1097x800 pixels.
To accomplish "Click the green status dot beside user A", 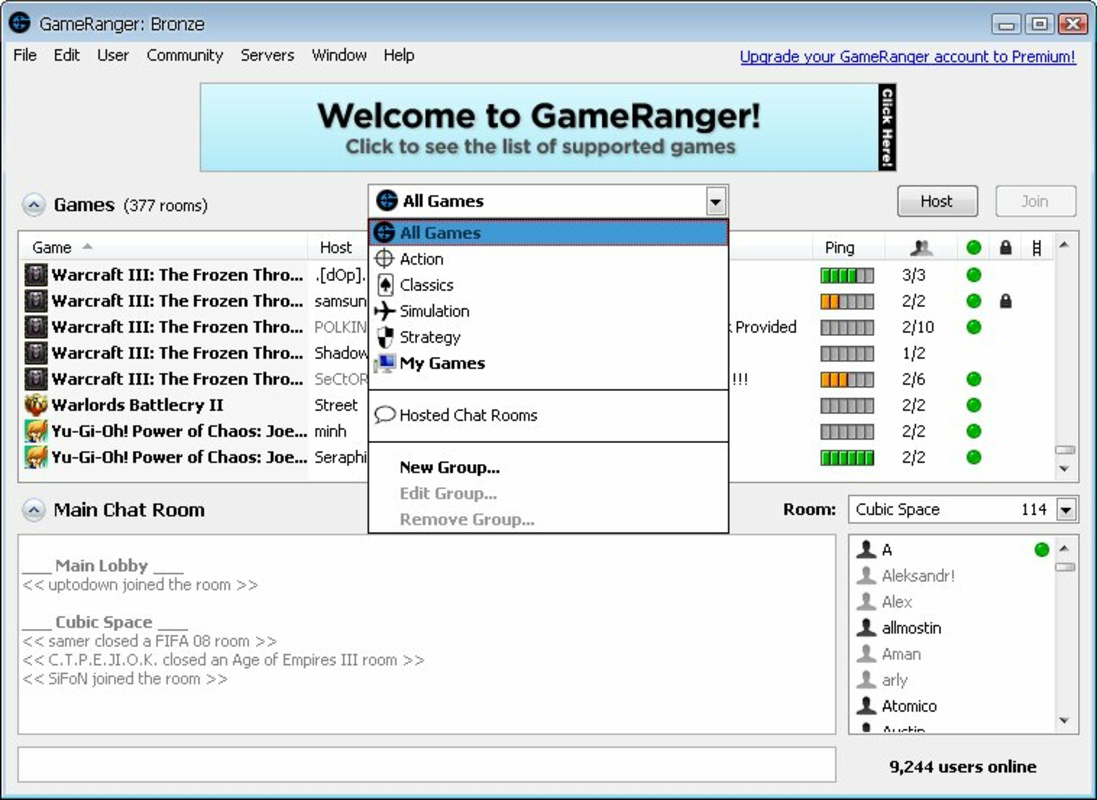I will 1042,549.
